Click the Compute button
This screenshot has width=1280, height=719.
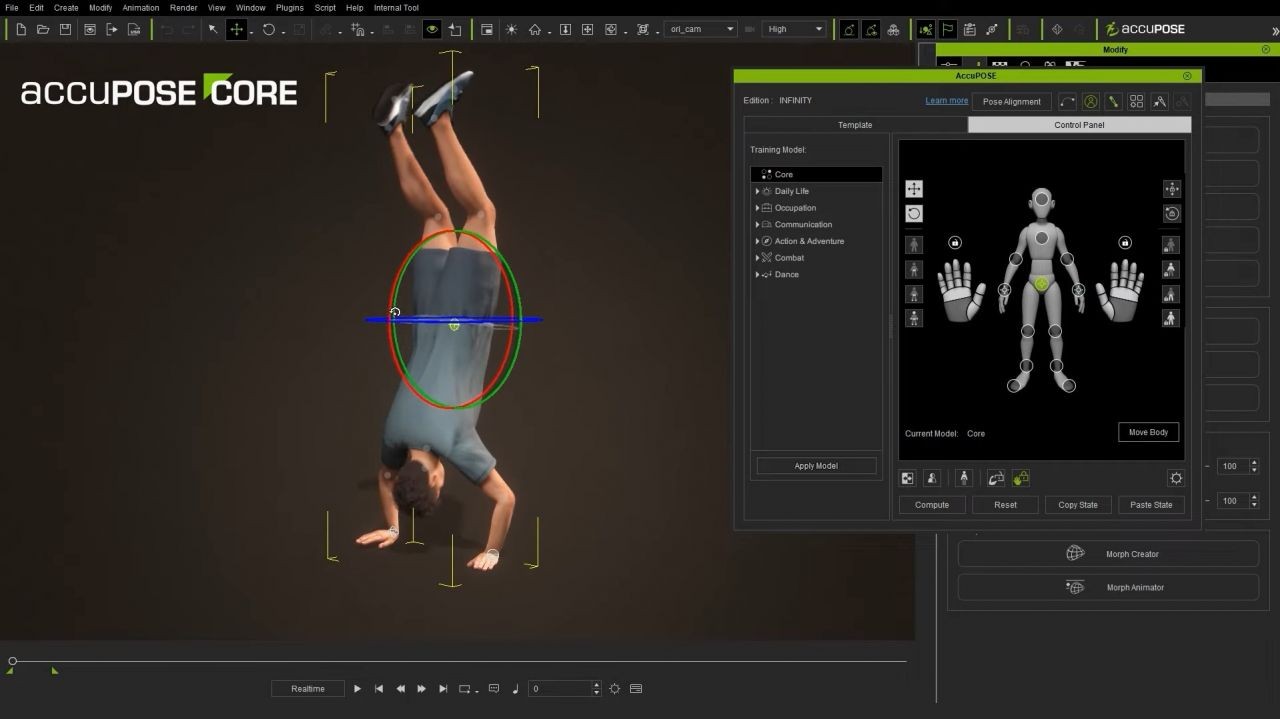931,505
